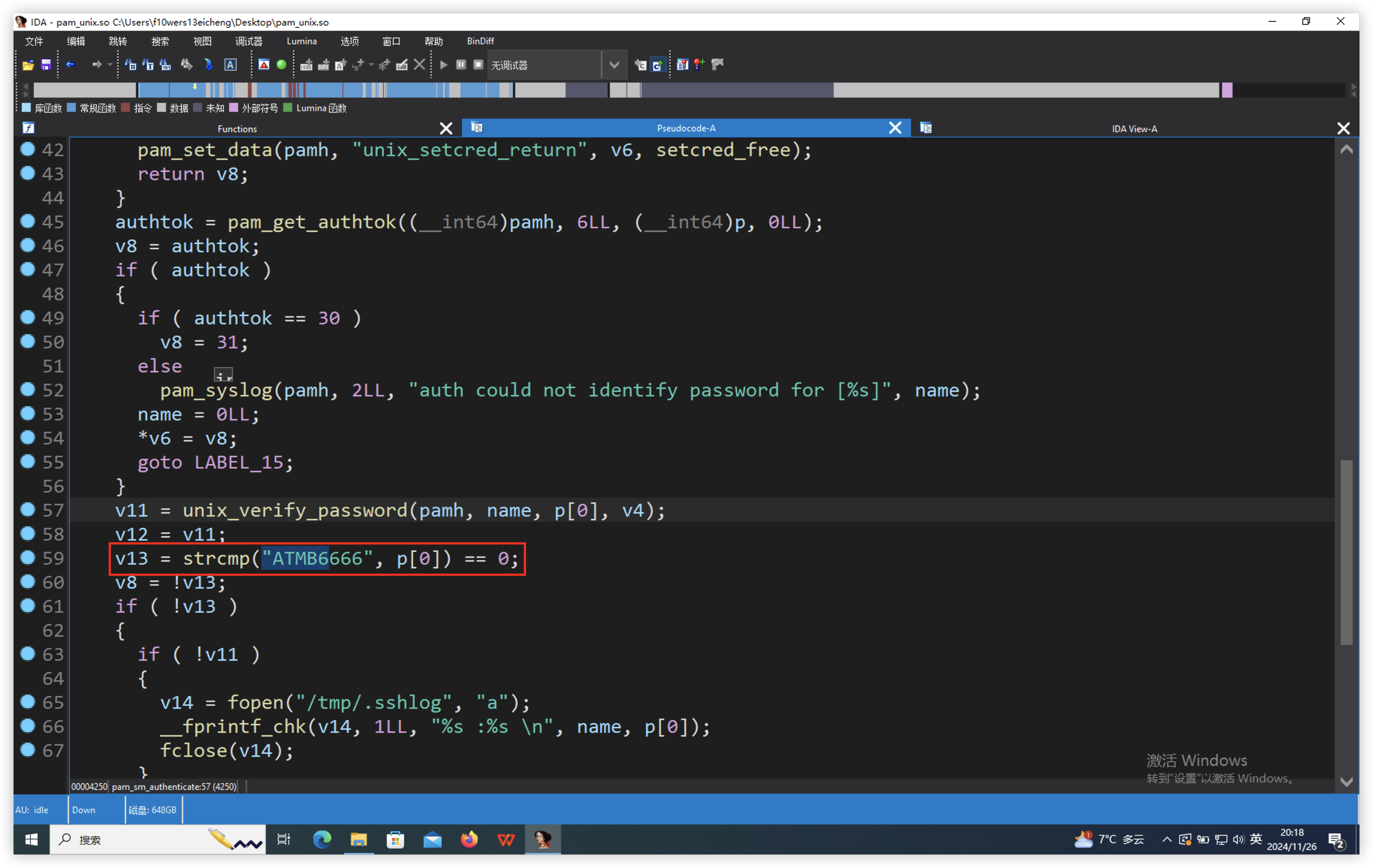The height and width of the screenshot is (868, 1373).
Task: Start the debugger process play button
Action: [x=444, y=65]
